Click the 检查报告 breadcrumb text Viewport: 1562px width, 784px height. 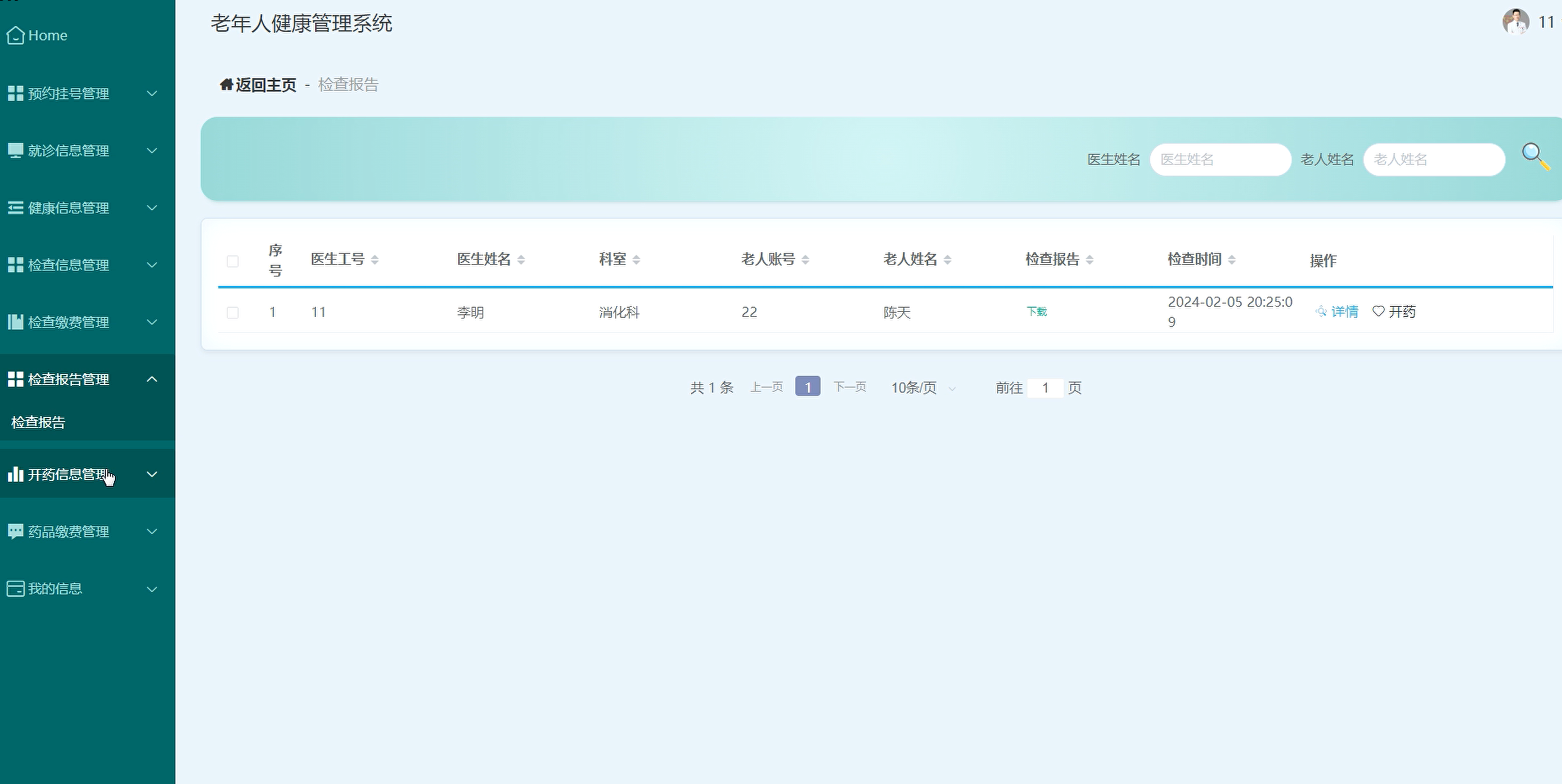pos(348,85)
